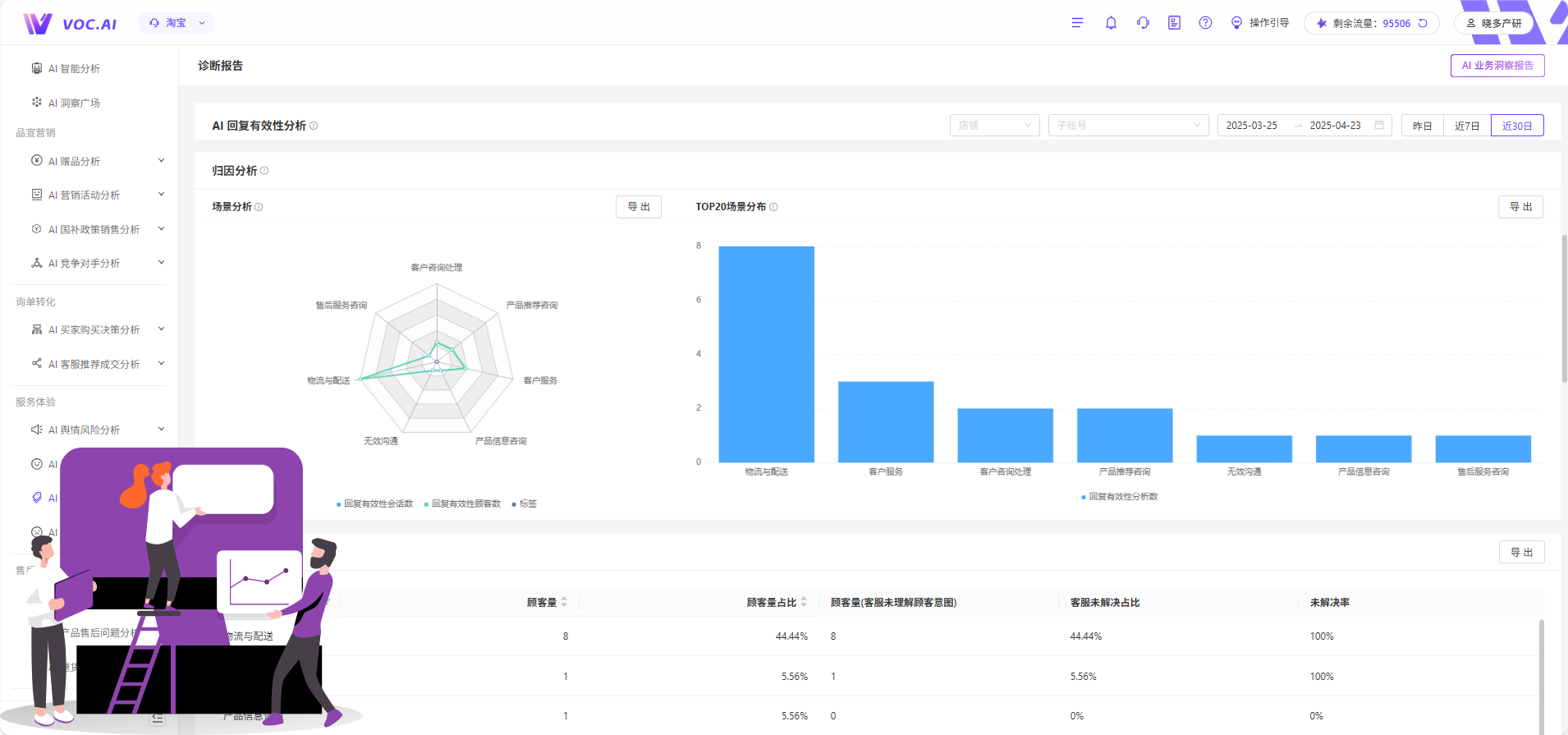This screenshot has height=735, width=1568.
Task: Open the document list icon in header
Action: click(1174, 23)
